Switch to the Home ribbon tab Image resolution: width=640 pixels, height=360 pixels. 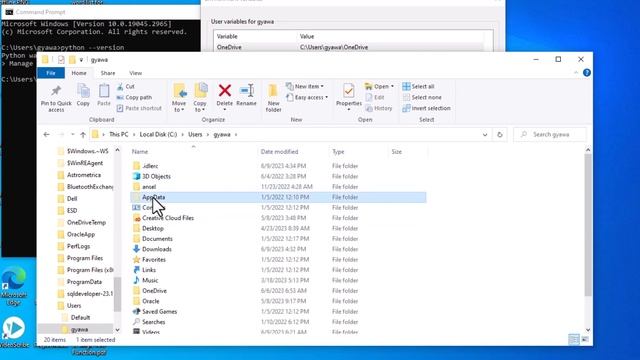(79, 73)
